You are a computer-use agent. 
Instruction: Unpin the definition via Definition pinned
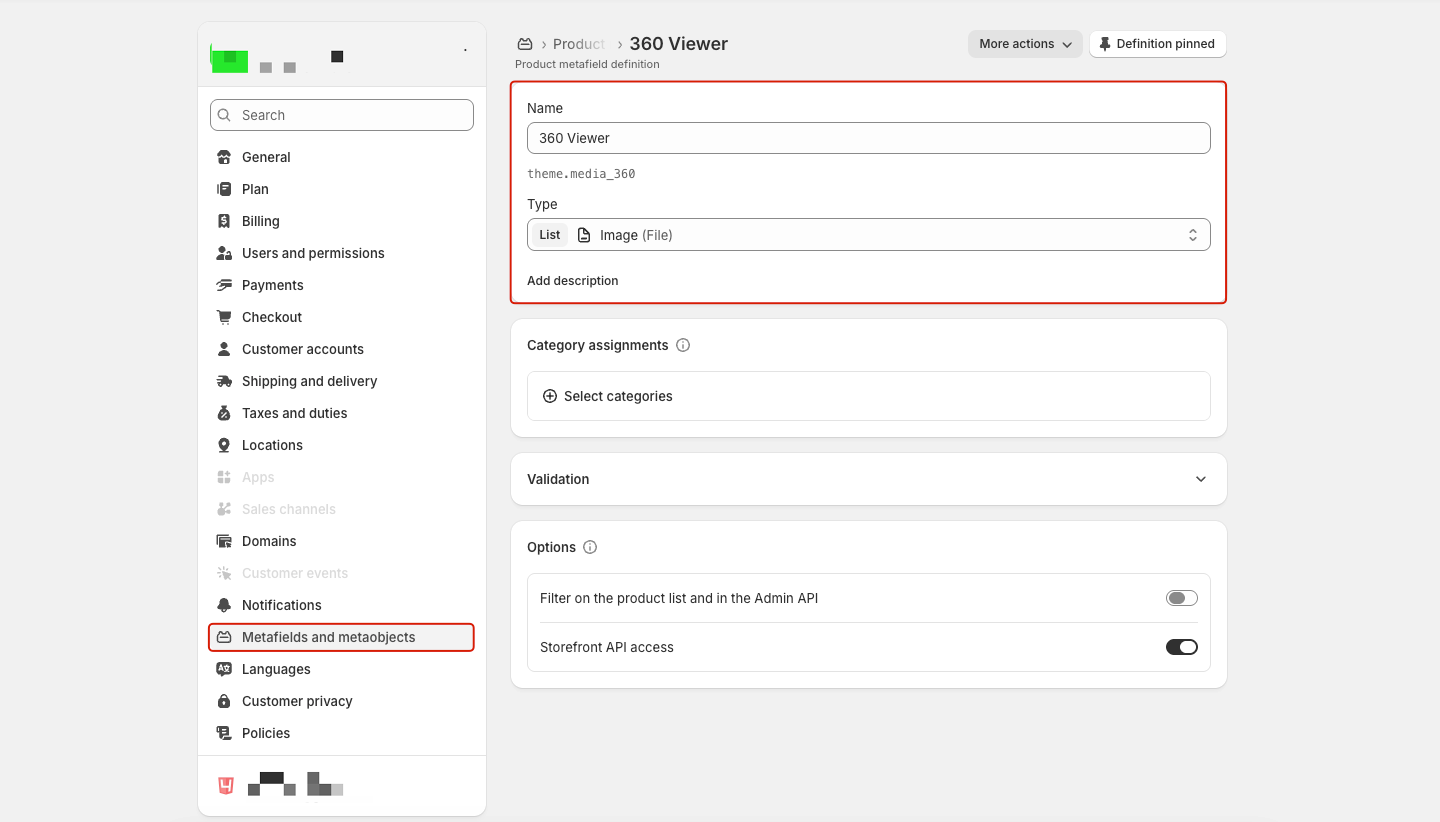click(x=1157, y=44)
